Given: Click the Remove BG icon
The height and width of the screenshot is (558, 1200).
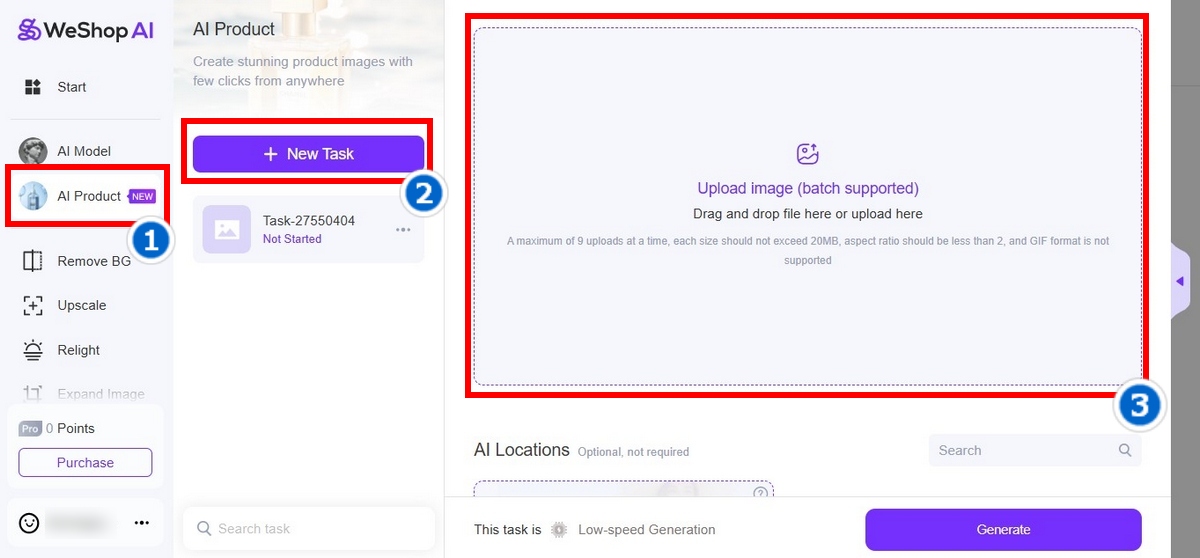Looking at the screenshot, I should pyautogui.click(x=33, y=261).
